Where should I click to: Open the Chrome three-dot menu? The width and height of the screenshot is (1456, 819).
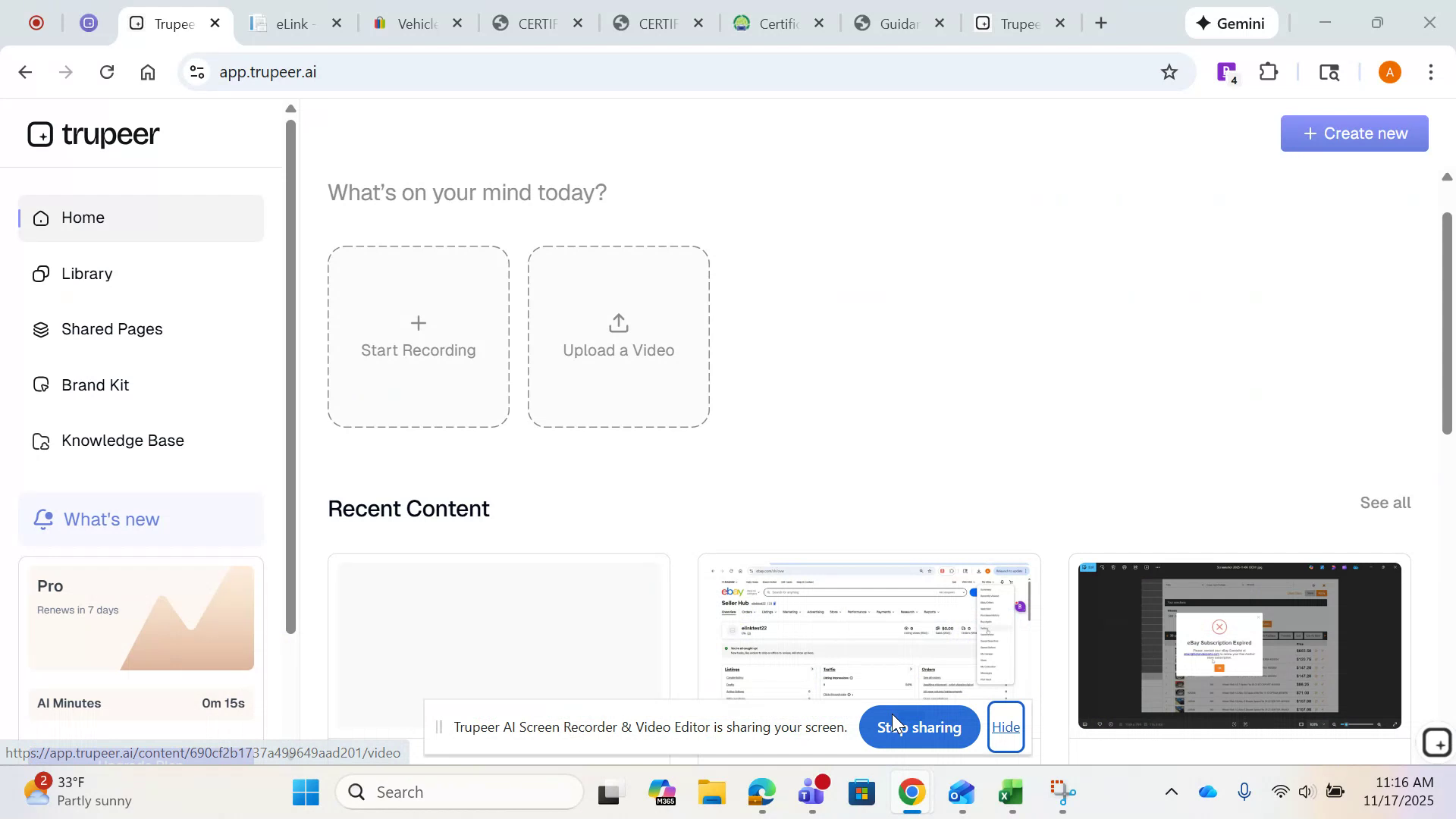[x=1431, y=72]
